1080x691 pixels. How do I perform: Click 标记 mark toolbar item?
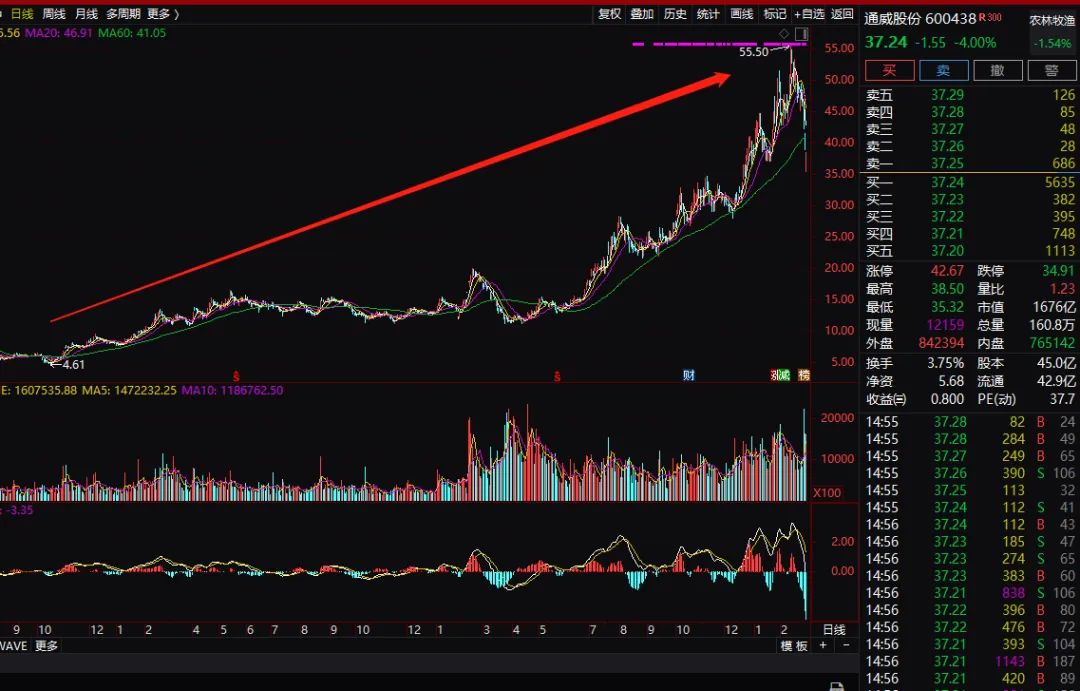pyautogui.click(x=775, y=14)
